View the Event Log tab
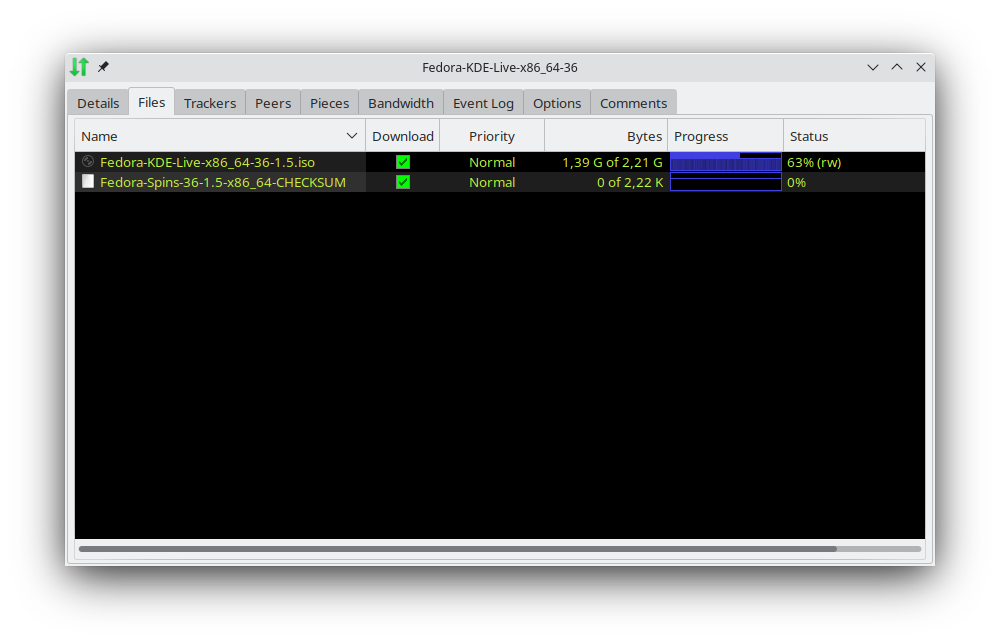The width and height of the screenshot is (1000, 643). (x=483, y=103)
